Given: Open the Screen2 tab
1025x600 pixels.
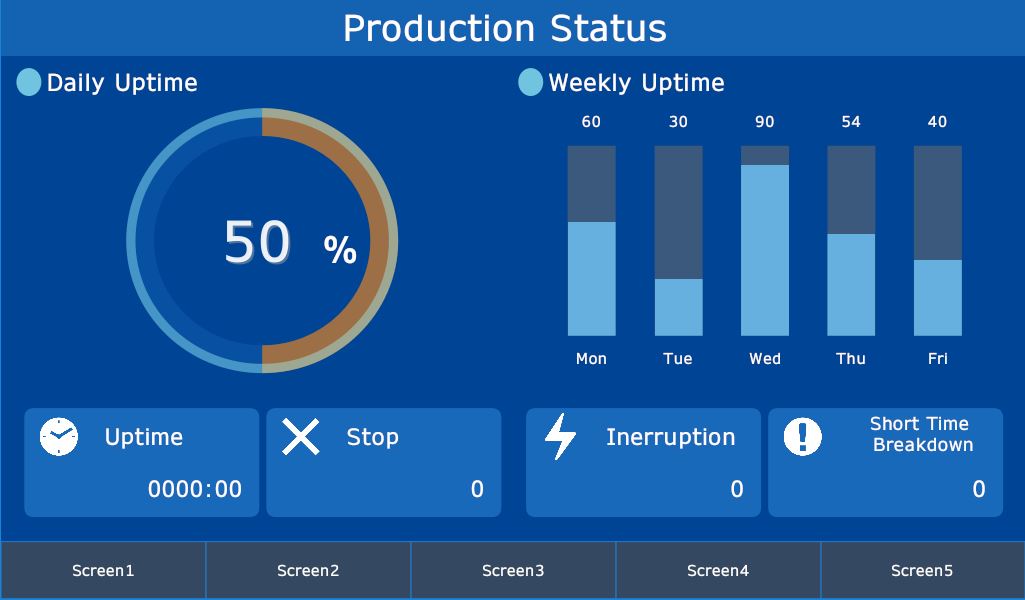Looking at the screenshot, I should coord(308,571).
